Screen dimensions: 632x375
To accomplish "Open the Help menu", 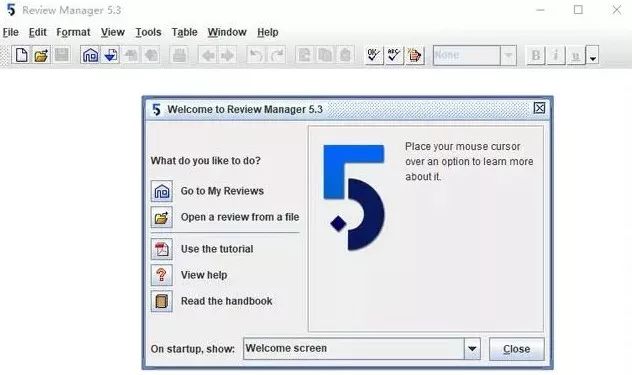I will click(x=268, y=32).
